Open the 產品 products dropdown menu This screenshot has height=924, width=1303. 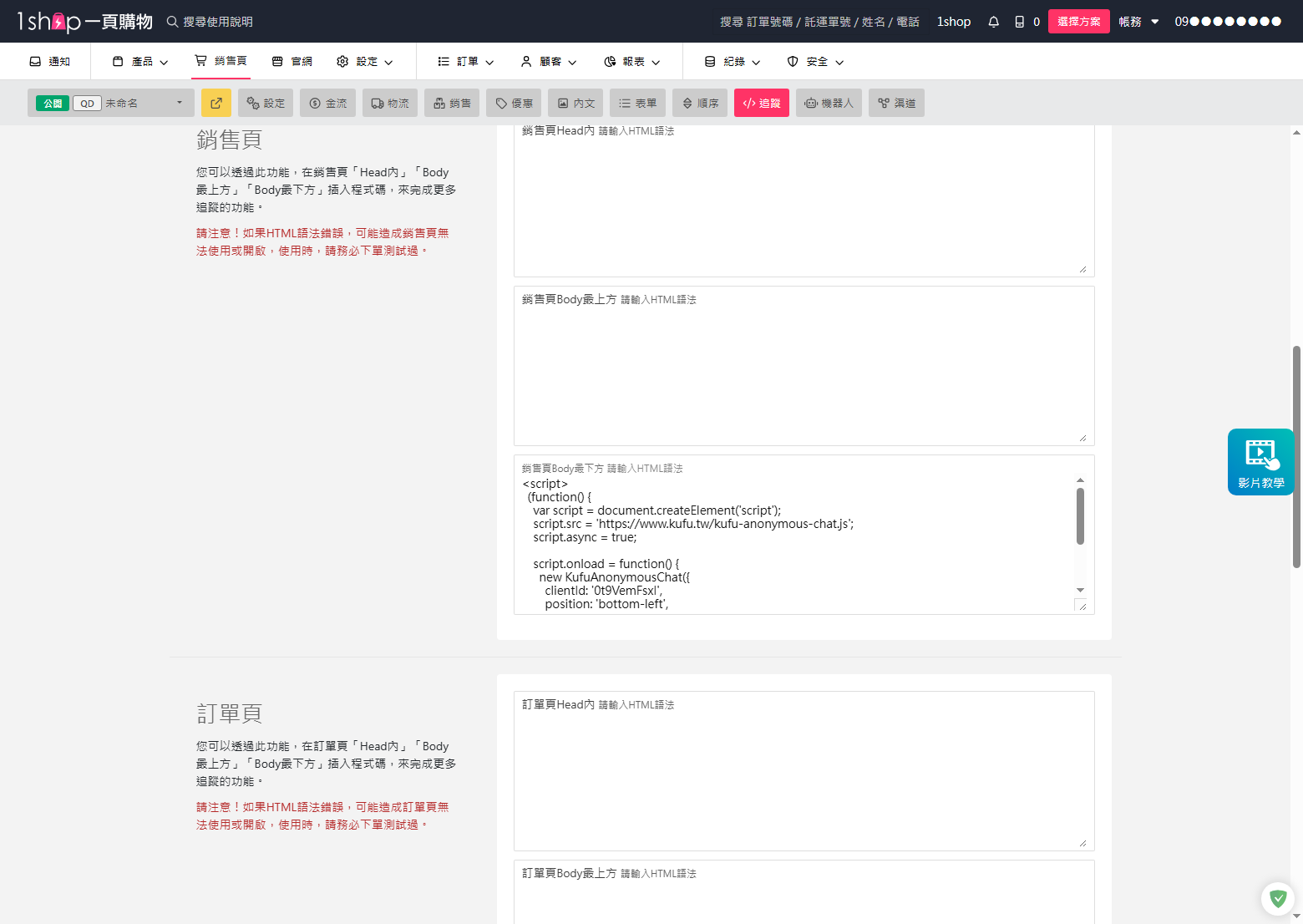point(140,62)
